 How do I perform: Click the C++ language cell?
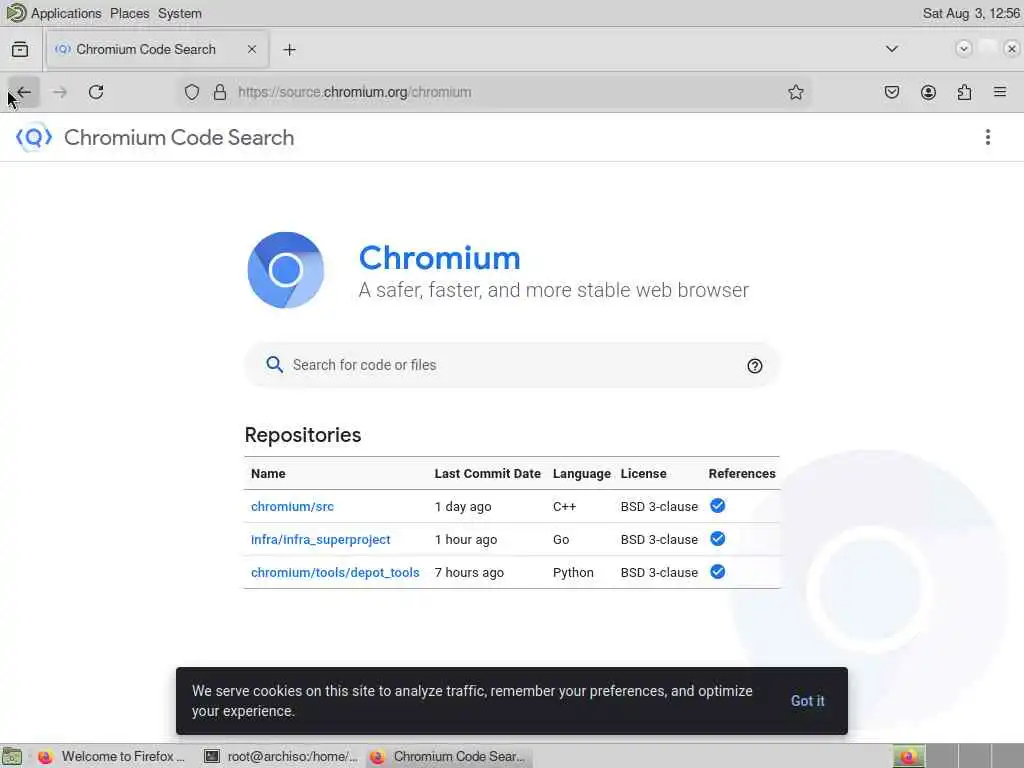click(x=564, y=506)
